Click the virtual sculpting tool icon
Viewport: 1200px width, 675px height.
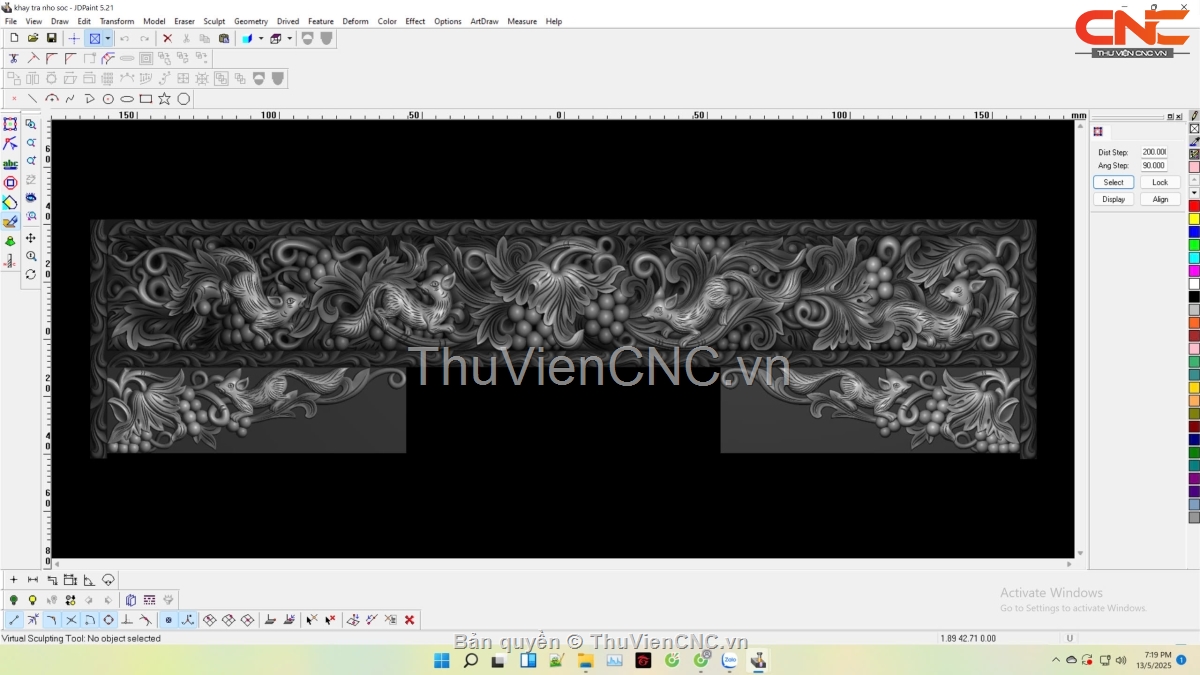[x=10, y=222]
